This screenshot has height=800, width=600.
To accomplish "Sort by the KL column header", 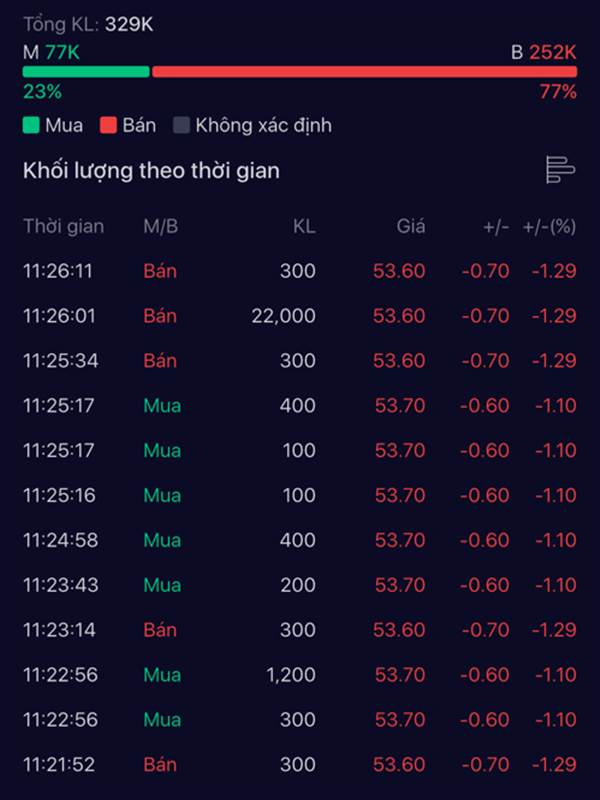I will click(x=304, y=227).
